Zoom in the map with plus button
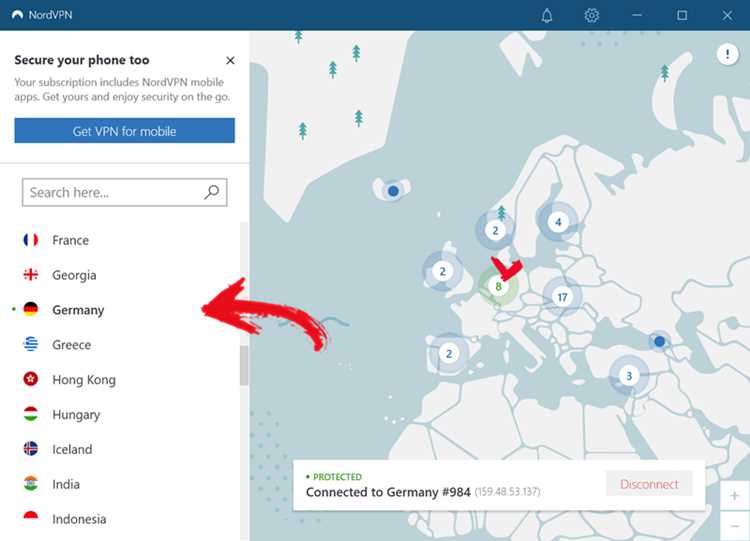 click(x=735, y=496)
